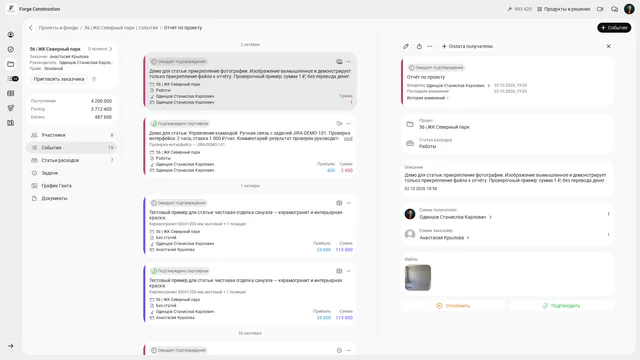640x360 pixels.
Task: Click the icon on the JIRA DEMO card
Action: pyautogui.click(x=339, y=123)
